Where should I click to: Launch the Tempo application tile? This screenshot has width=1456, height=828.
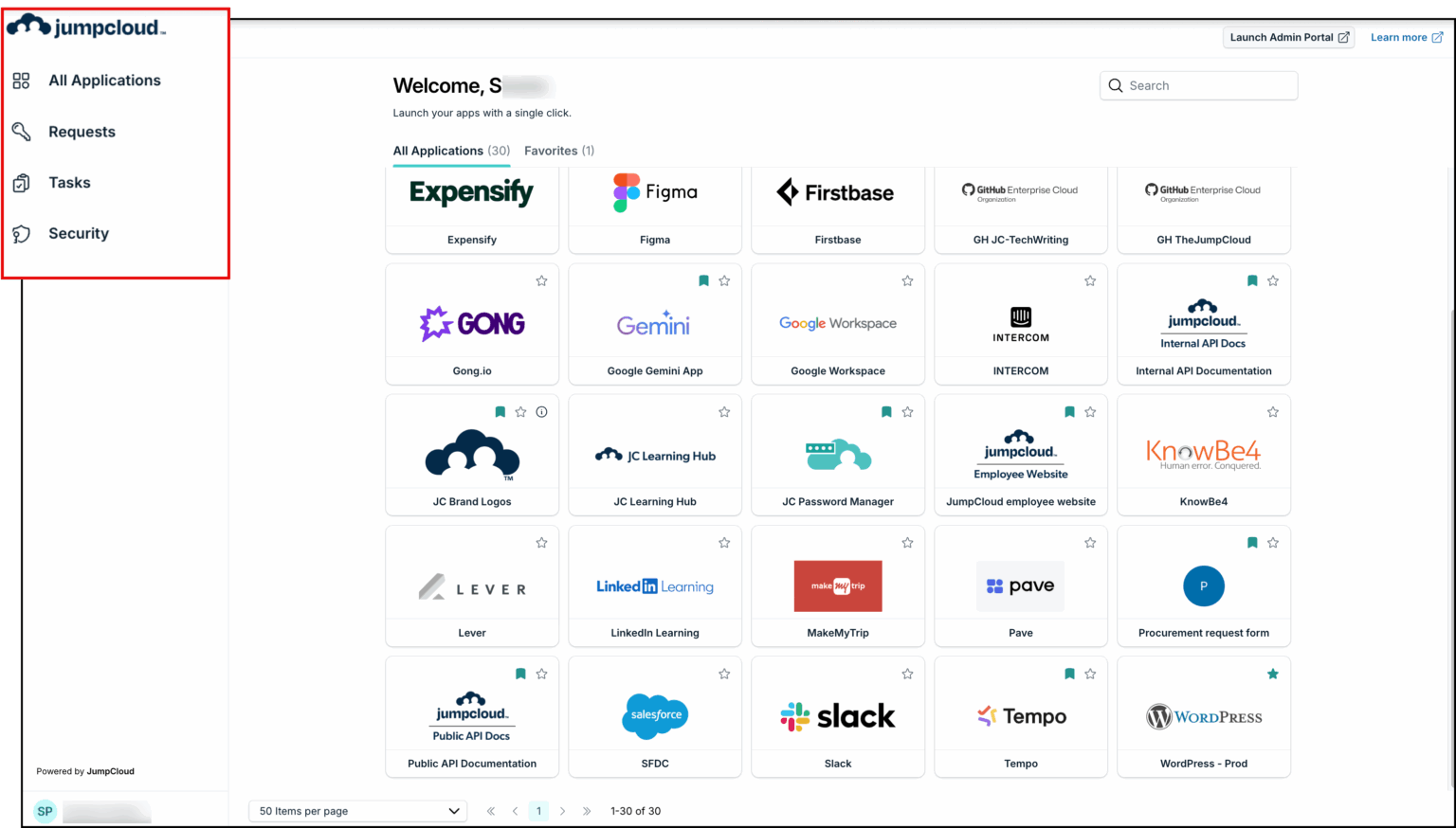(x=1021, y=717)
